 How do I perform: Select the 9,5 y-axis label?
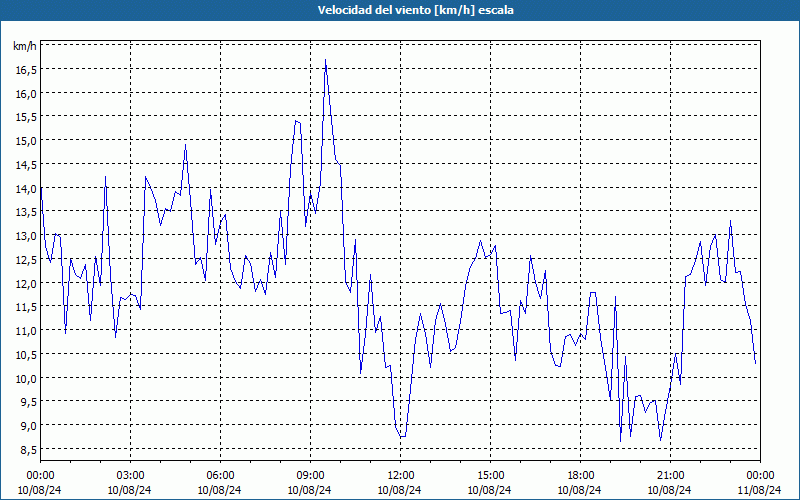coord(28,402)
